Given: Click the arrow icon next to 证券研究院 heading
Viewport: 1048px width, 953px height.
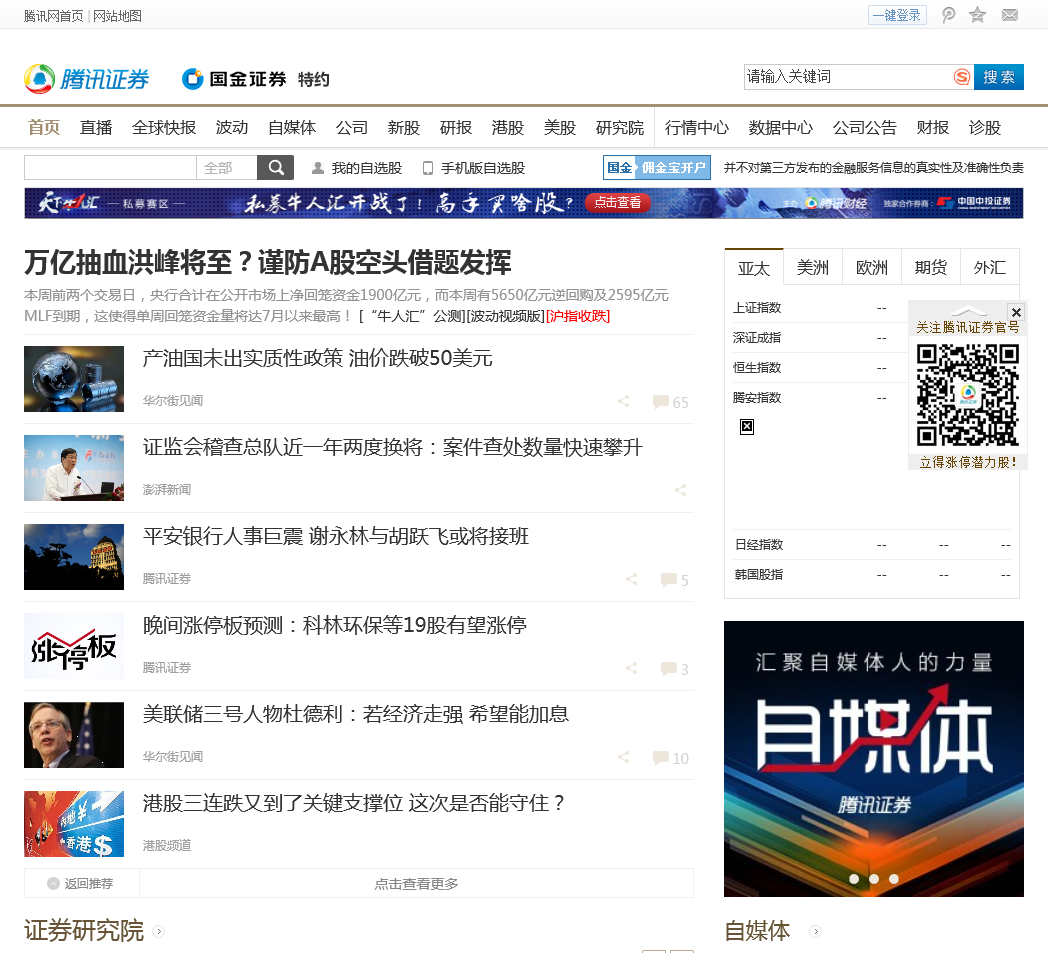Looking at the screenshot, I should 158,931.
